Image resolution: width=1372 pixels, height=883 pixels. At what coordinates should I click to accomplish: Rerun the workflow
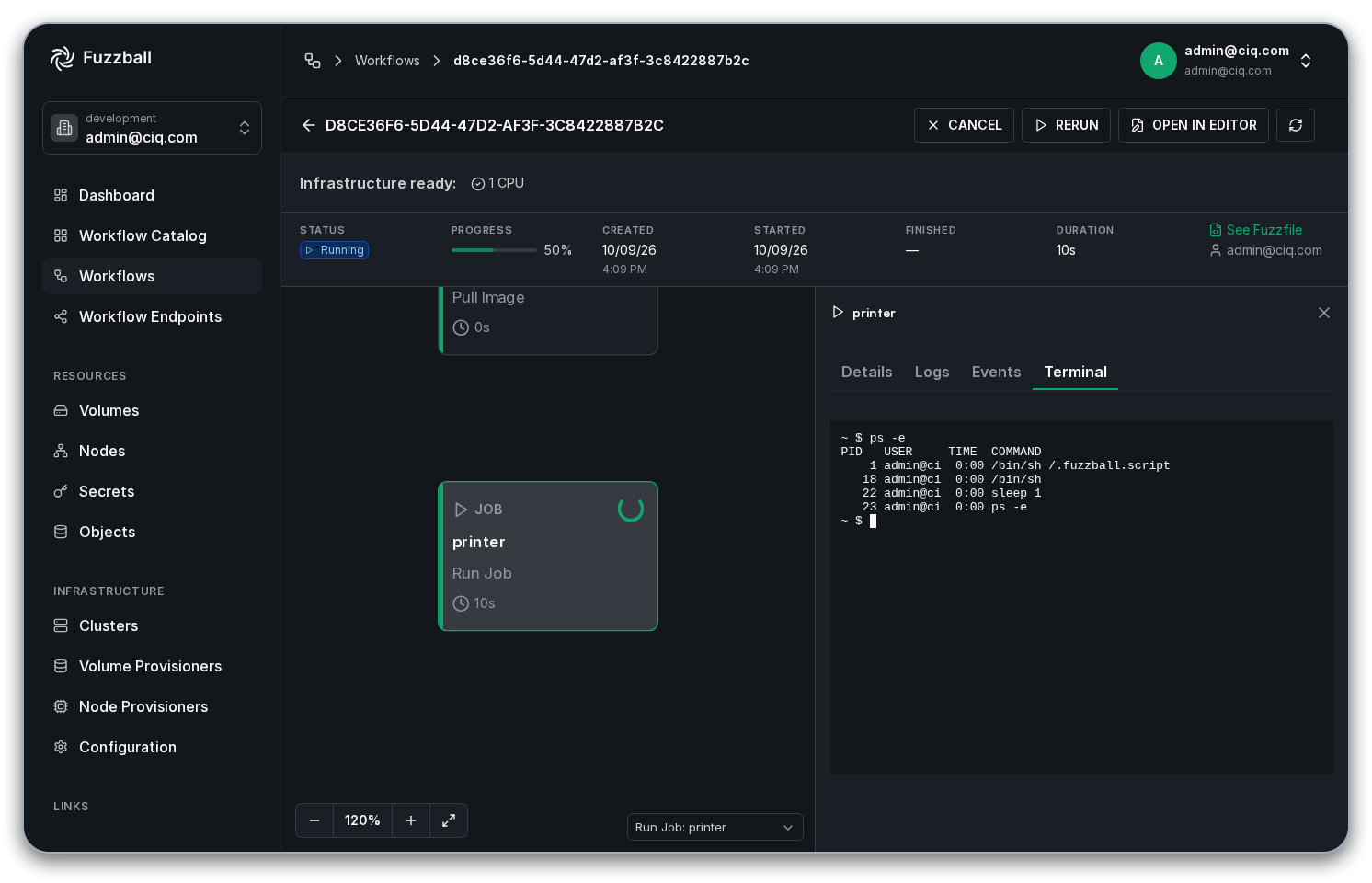1066,125
